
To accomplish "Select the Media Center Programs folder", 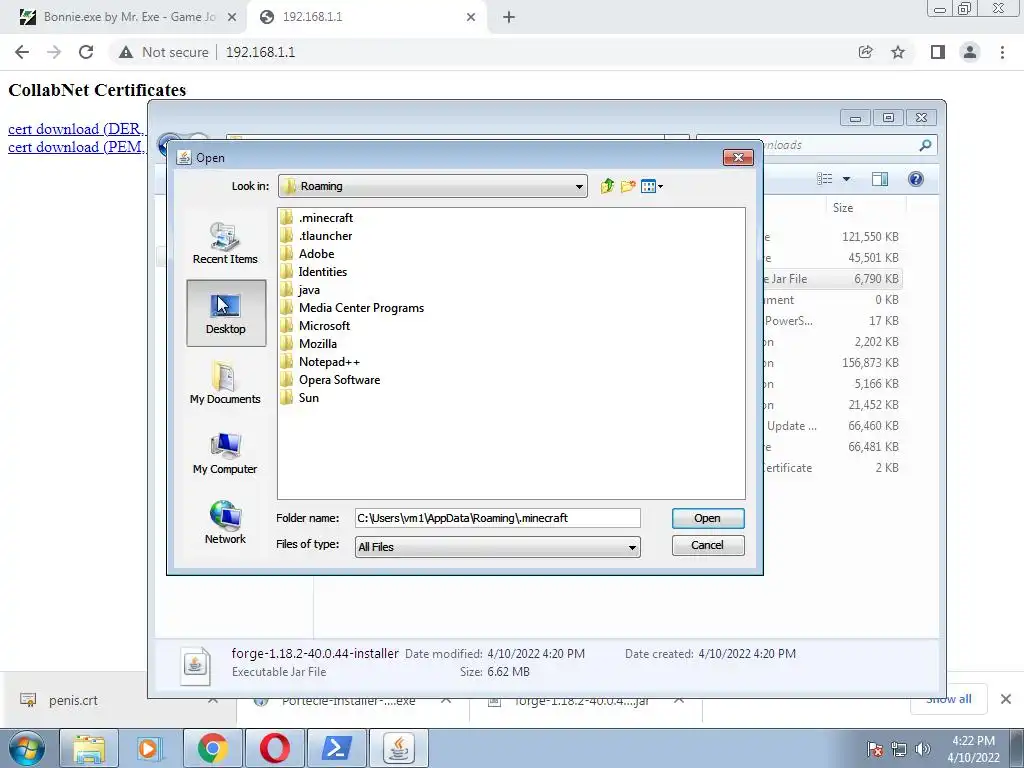I will 352,308.
